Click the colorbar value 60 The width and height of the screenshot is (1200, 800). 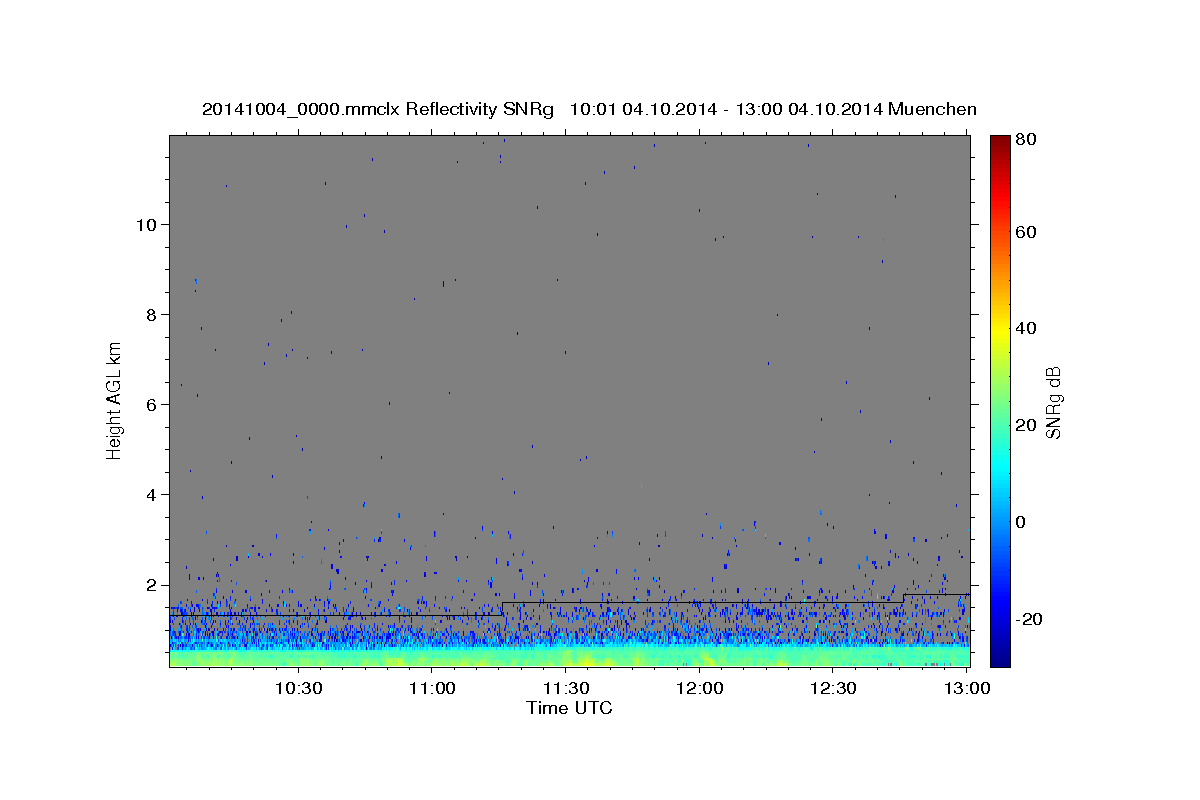tap(1025, 232)
